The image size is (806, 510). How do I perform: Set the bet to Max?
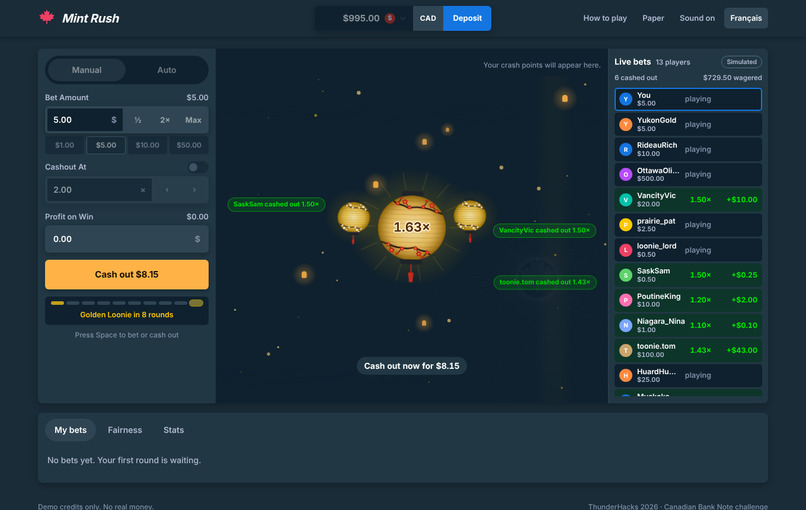[193, 120]
